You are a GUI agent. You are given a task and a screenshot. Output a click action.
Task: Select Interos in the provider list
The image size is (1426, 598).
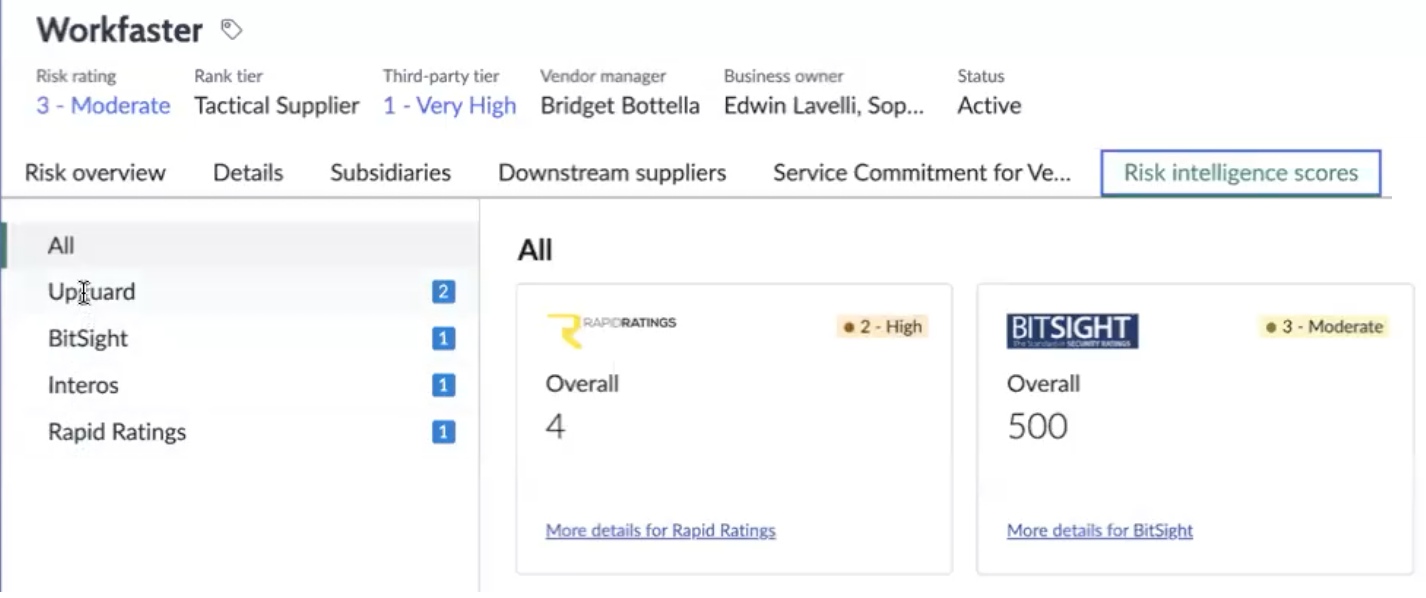pyautogui.click(x=240, y=385)
